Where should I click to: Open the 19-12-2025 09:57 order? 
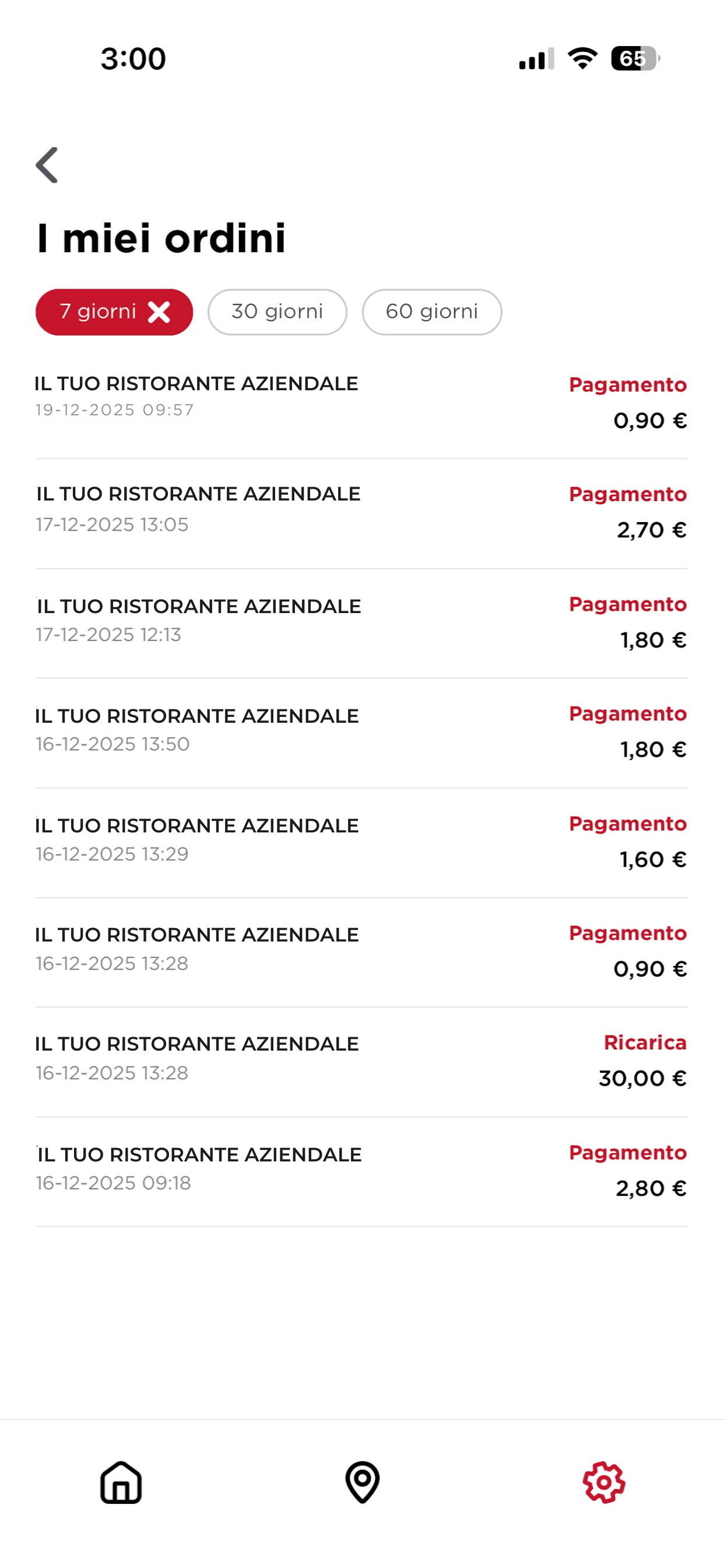click(x=361, y=403)
